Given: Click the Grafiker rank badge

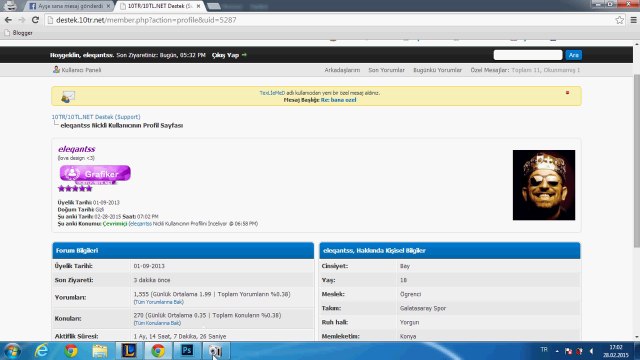Looking at the screenshot, I should pos(95,174).
